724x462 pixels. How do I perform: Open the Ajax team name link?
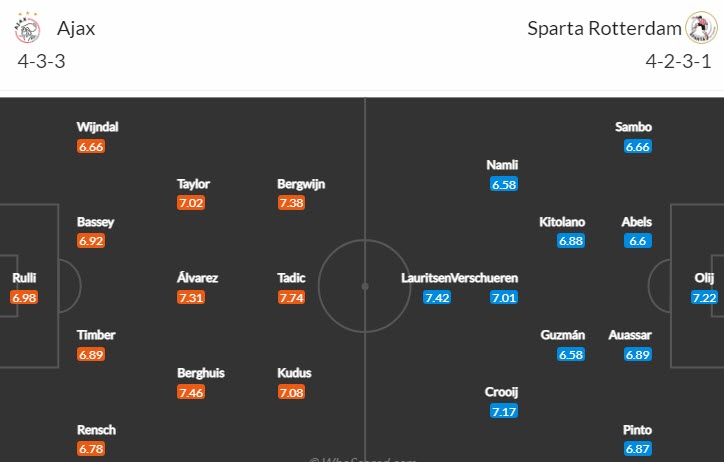(x=76, y=28)
